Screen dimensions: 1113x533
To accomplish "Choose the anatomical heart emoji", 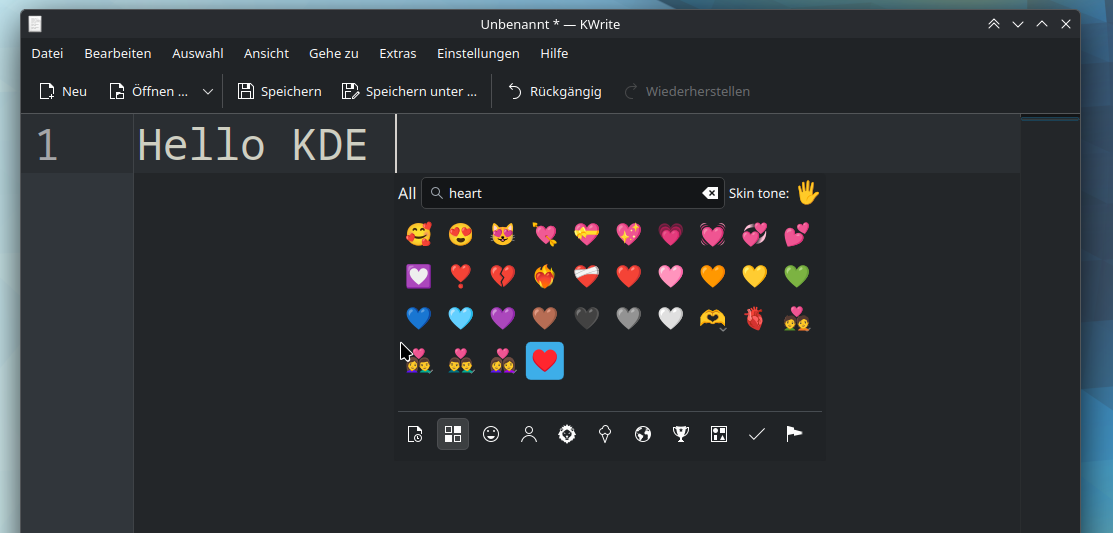I will (x=755, y=319).
